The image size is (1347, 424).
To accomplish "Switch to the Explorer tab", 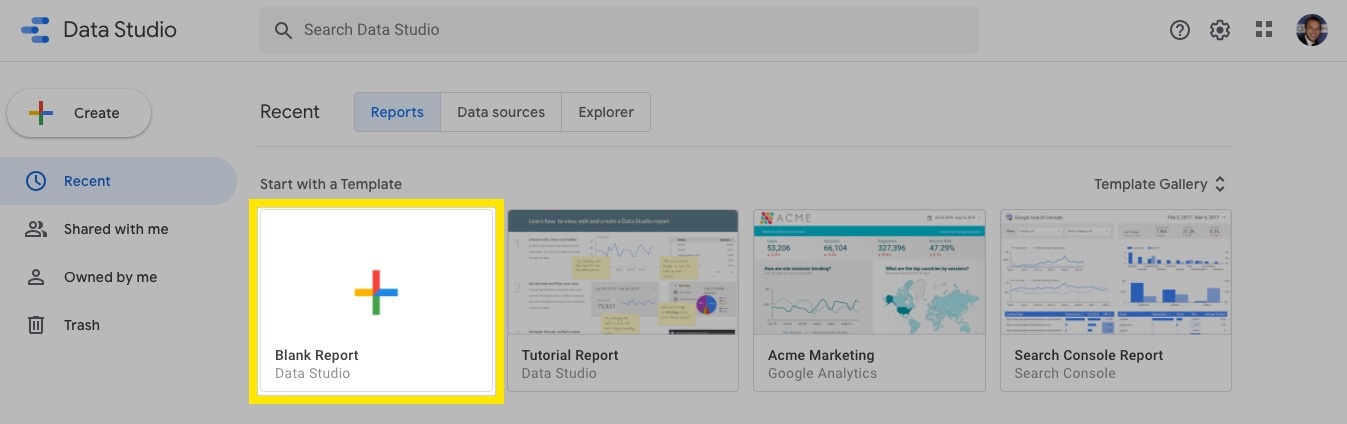I will 606,112.
